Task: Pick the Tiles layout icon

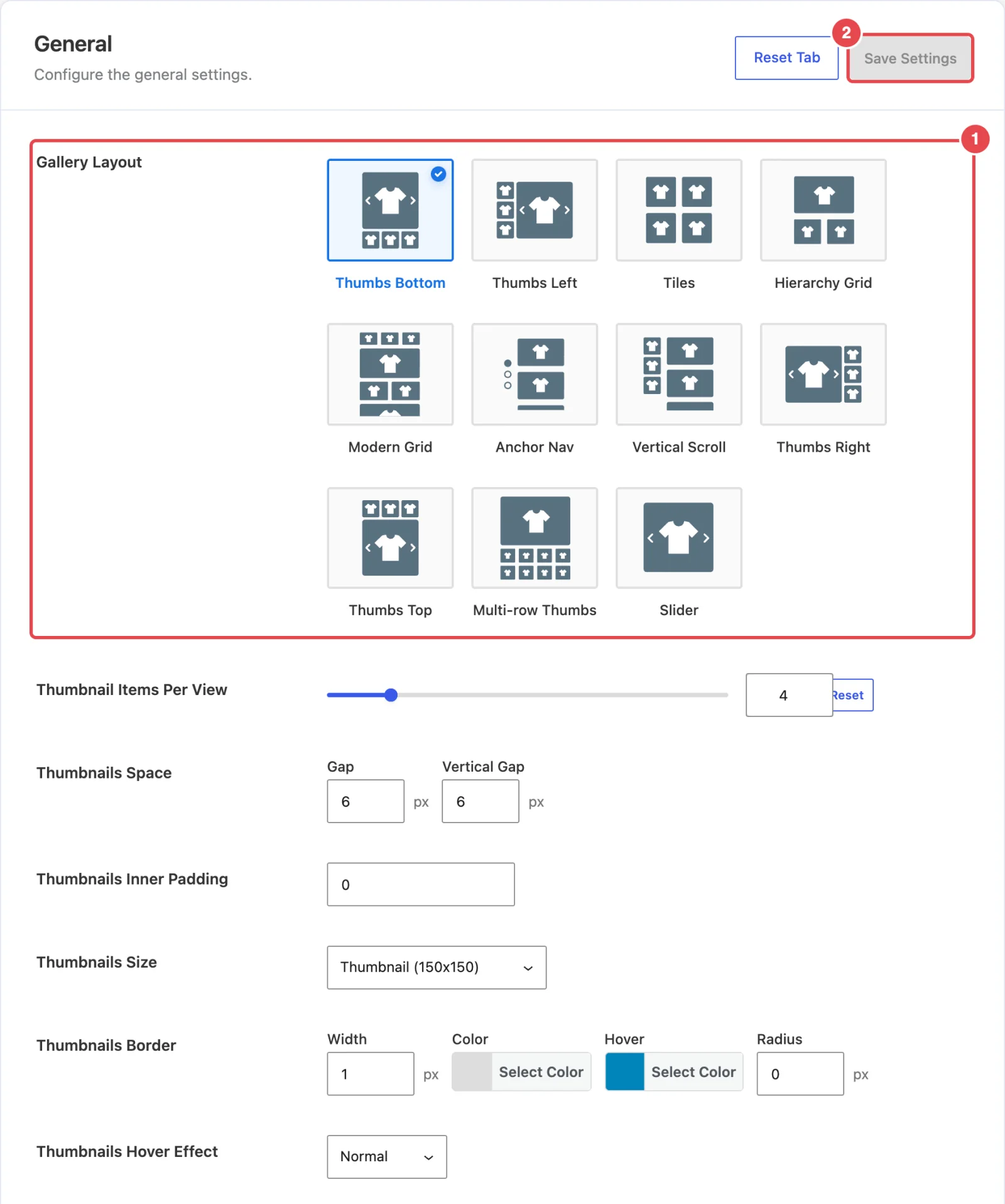Action: click(x=679, y=210)
